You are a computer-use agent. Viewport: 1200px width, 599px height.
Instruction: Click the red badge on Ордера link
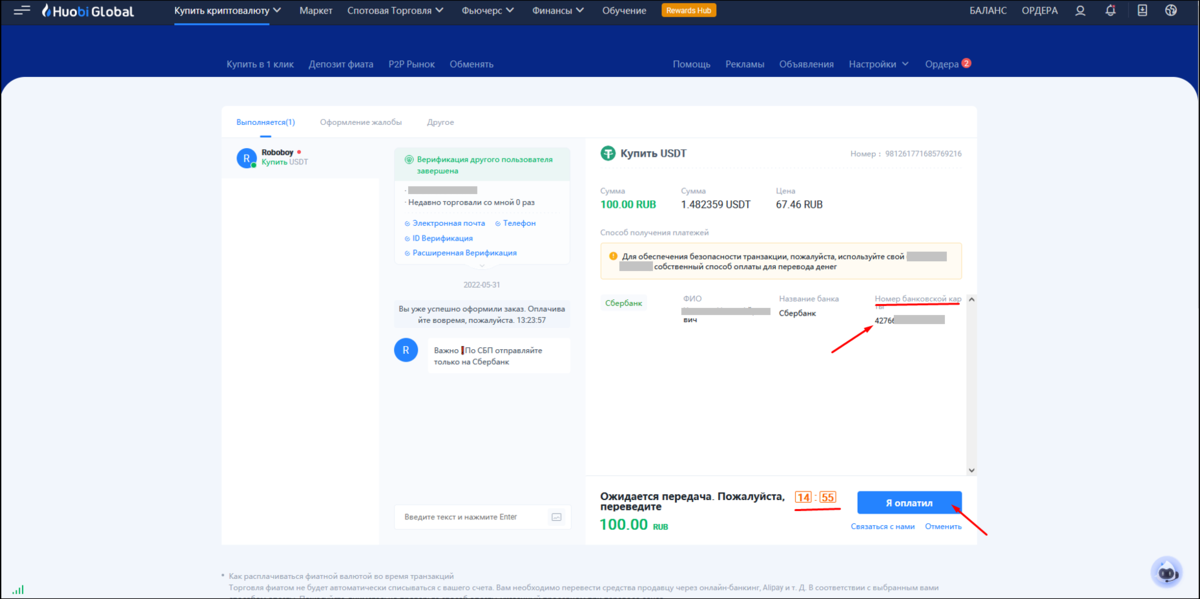[x=966, y=63]
